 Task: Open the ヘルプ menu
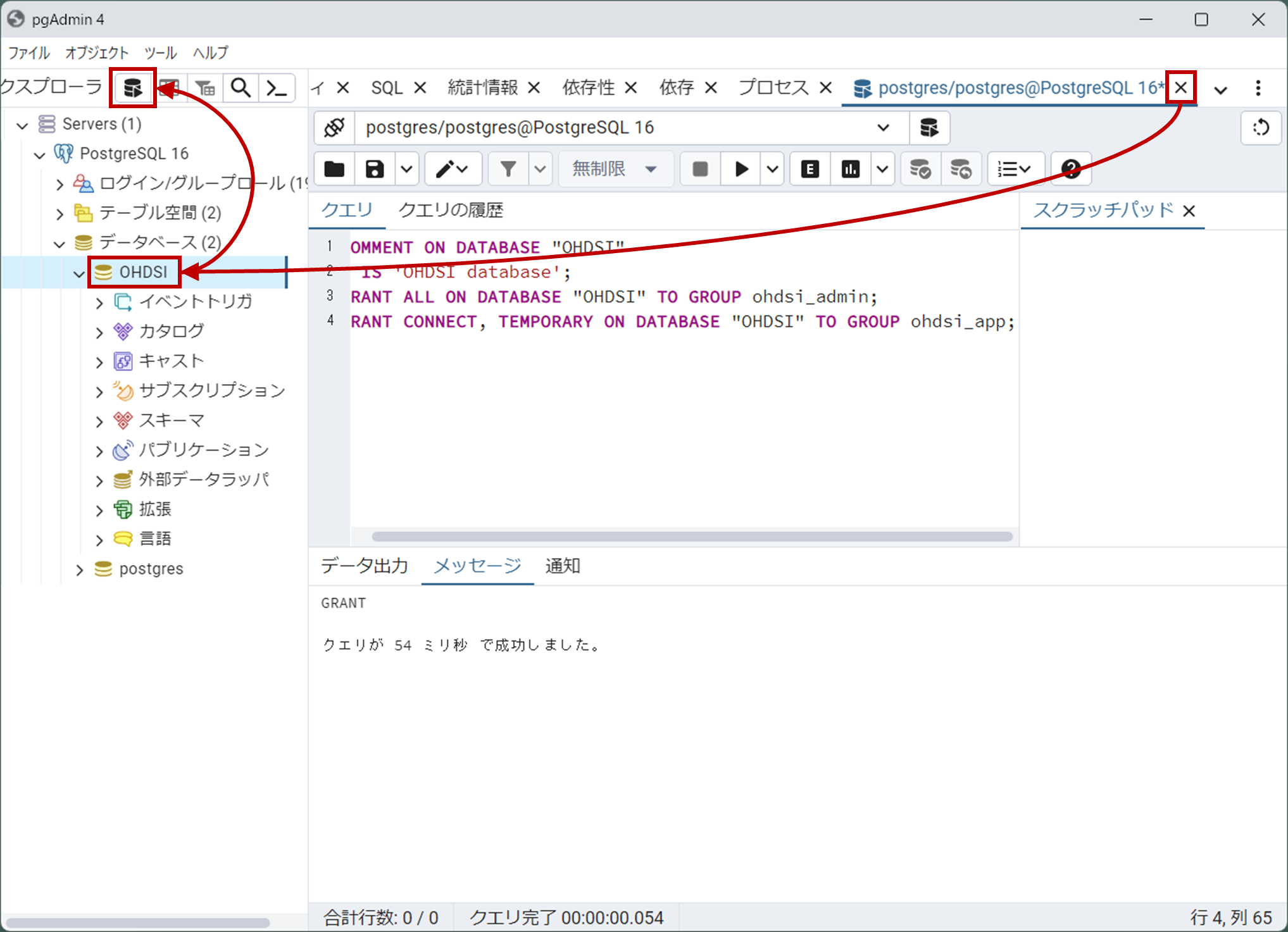point(211,53)
